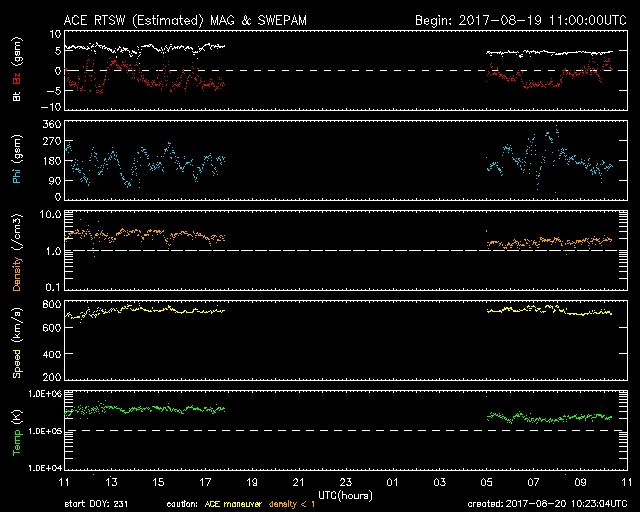
Task: Click the created 2017-08-20 timestamp
Action: pos(551,504)
